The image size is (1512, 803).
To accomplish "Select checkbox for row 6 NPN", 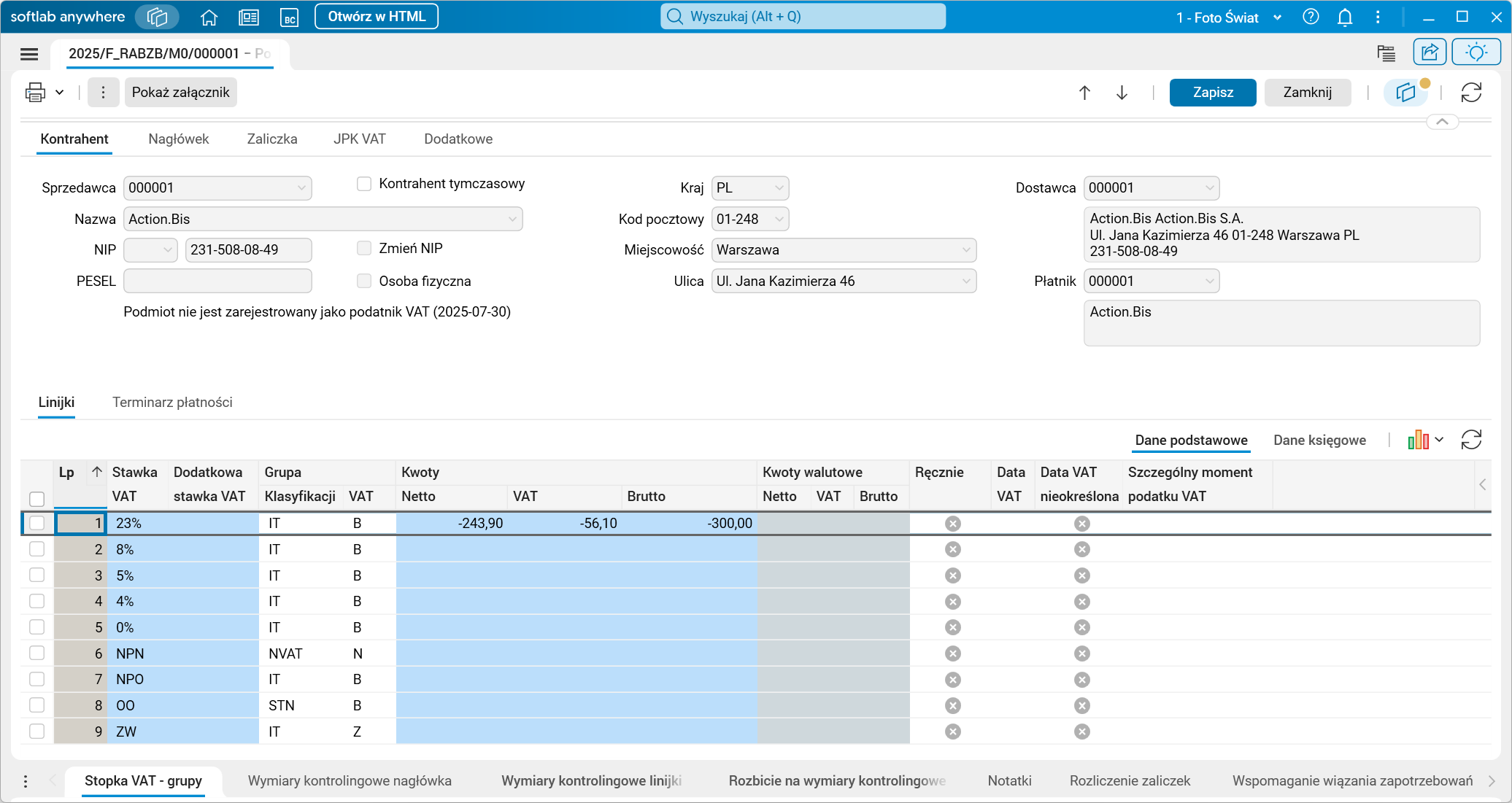I will click(x=37, y=653).
